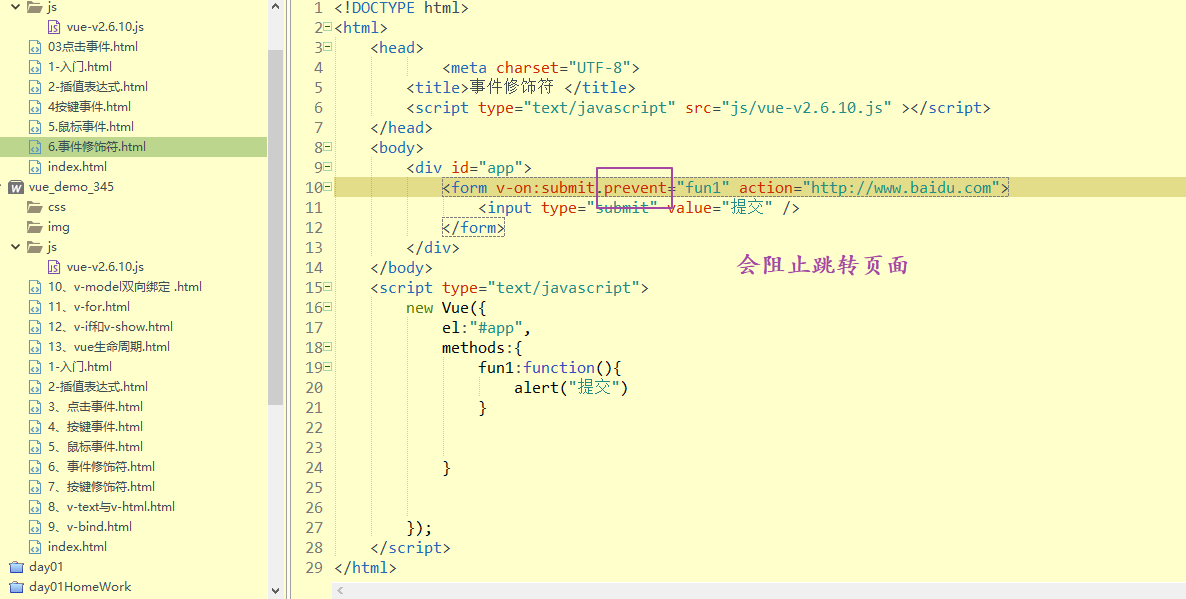Screen dimensions: 1186x599
Task: Click the day01 folder icon
Action: coord(17,566)
